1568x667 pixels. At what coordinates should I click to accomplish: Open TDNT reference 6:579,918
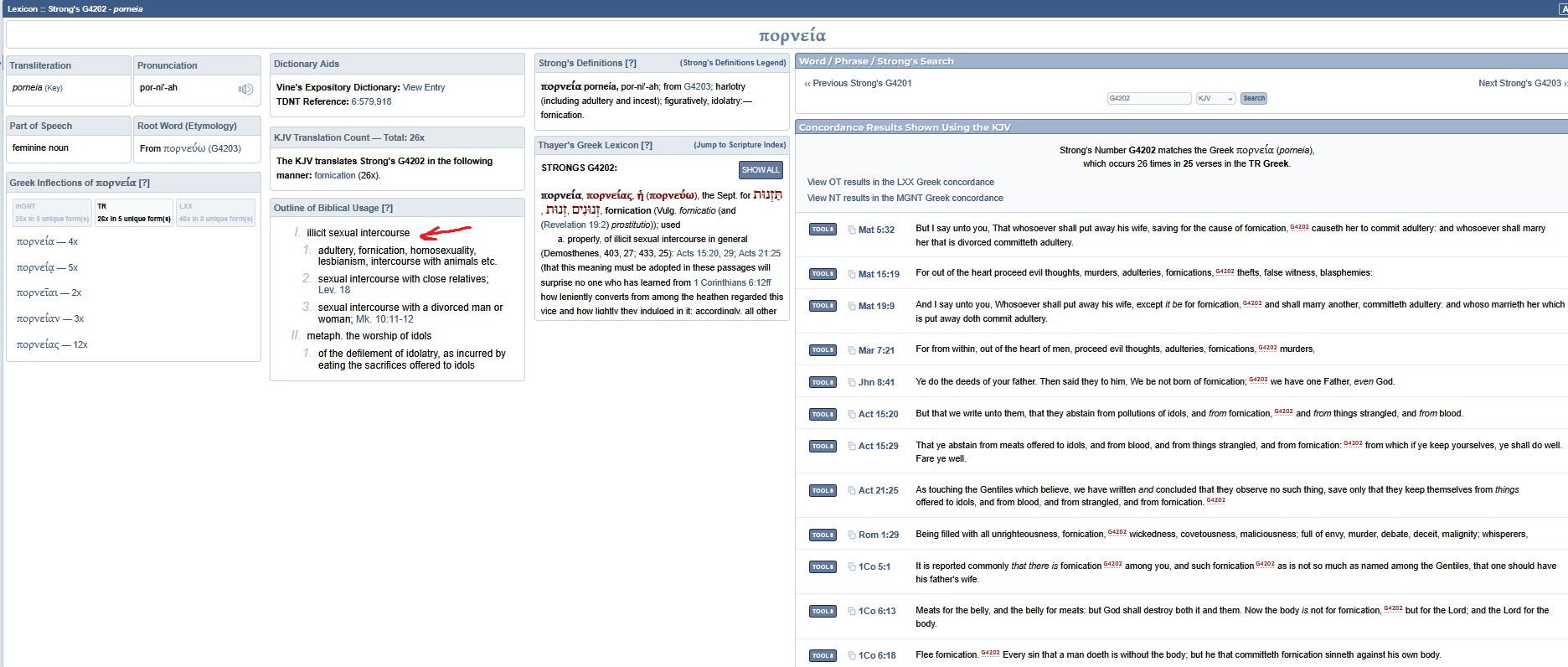pyautogui.click(x=371, y=101)
